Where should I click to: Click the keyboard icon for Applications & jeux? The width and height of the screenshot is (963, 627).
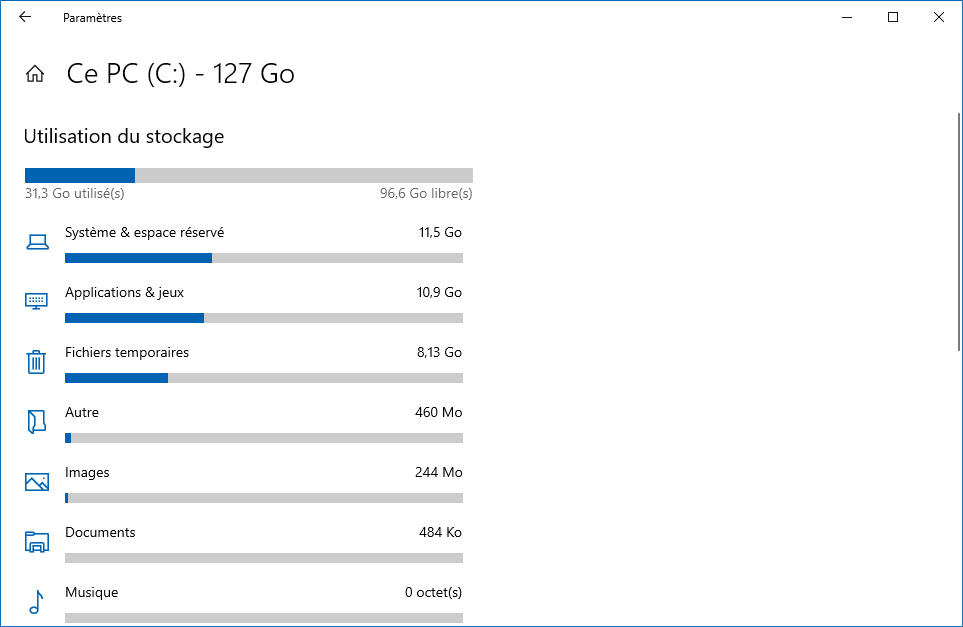[x=36, y=301]
